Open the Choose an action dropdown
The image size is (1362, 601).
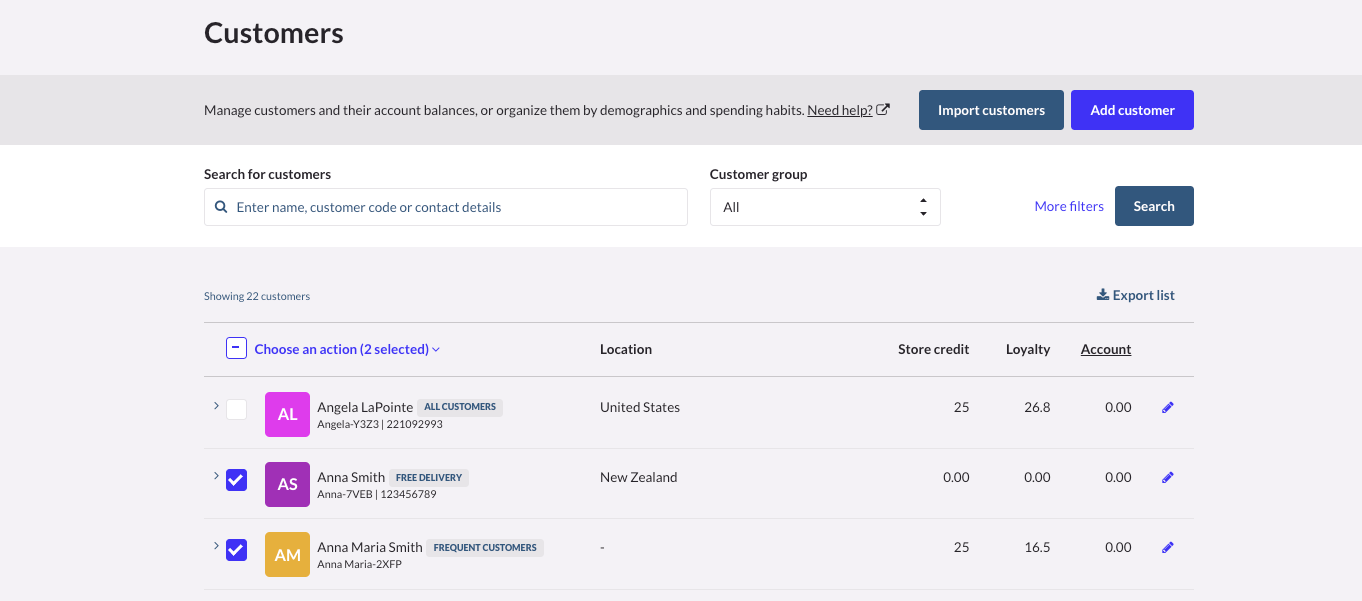click(x=347, y=349)
